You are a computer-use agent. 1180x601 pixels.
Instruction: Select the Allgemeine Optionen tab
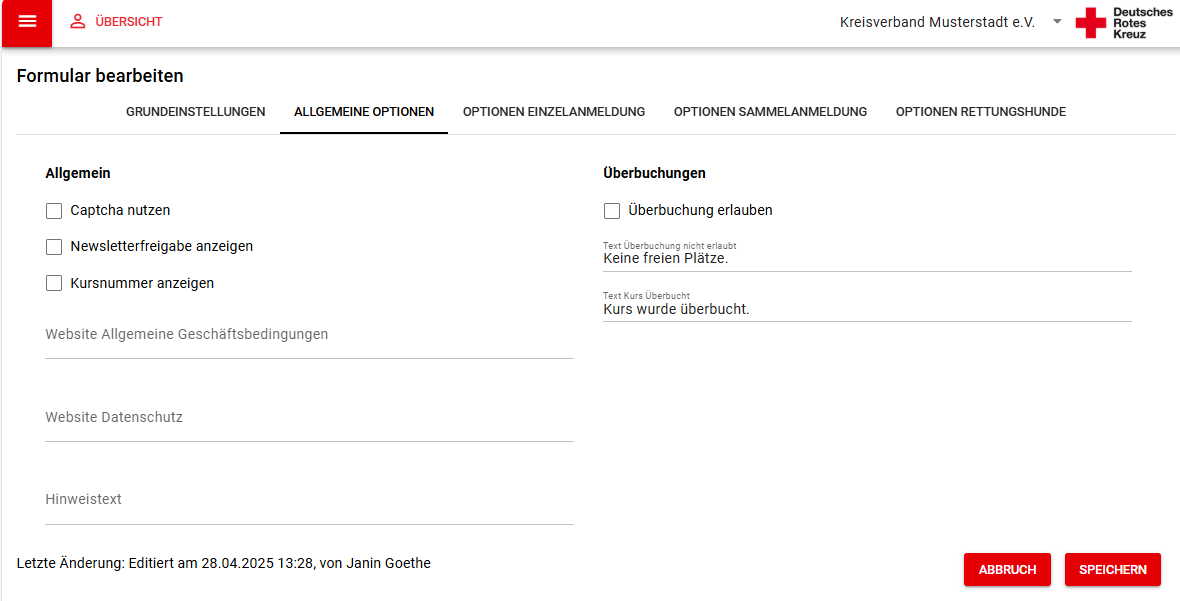[x=363, y=112]
